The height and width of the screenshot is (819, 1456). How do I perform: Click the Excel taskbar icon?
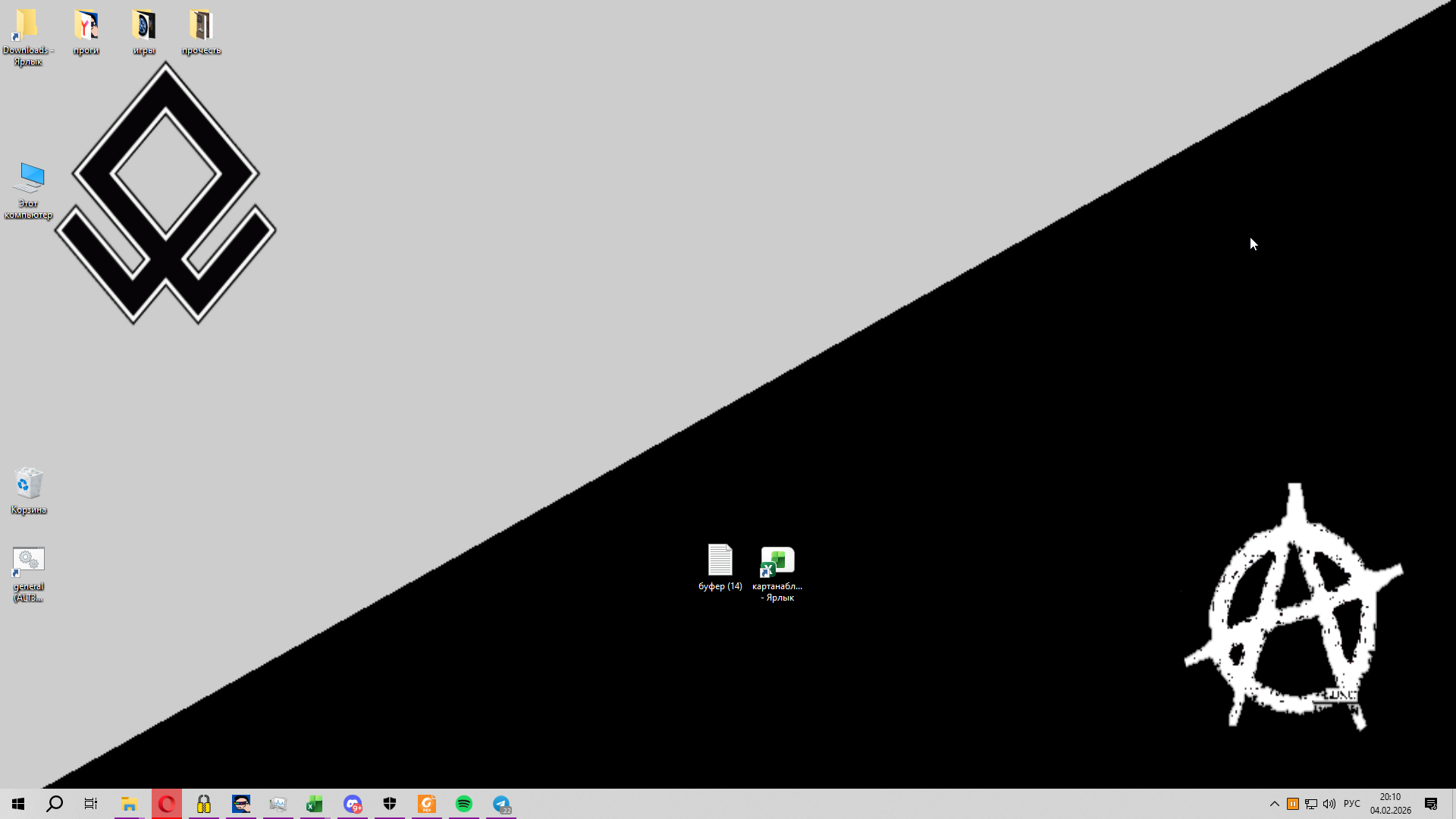click(315, 804)
